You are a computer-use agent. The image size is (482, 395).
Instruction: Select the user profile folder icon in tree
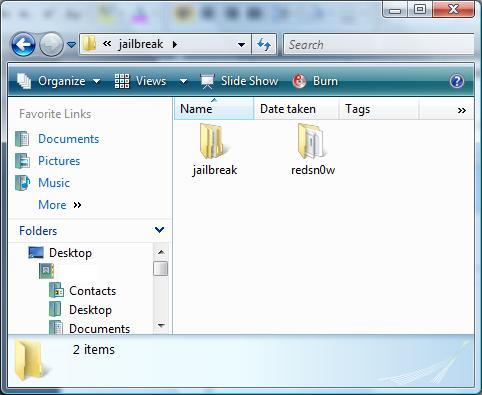coord(46,271)
